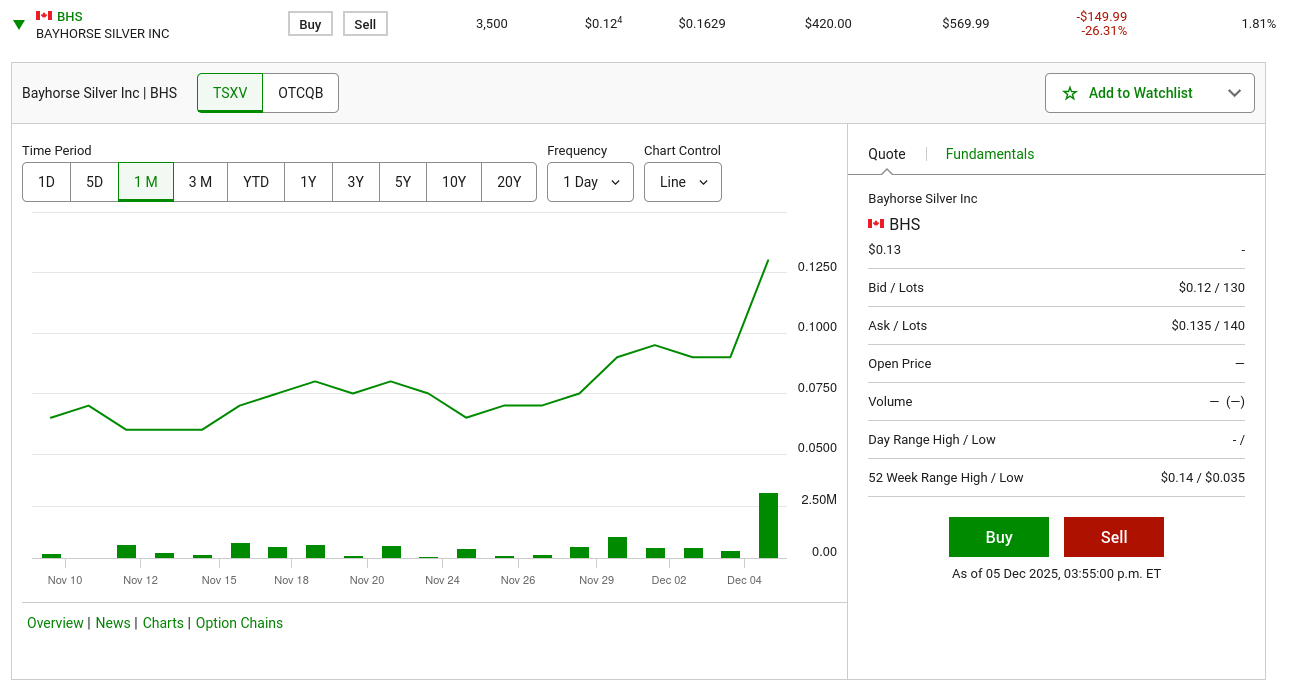
Task: Select the 3Y time period
Action: [x=356, y=182]
